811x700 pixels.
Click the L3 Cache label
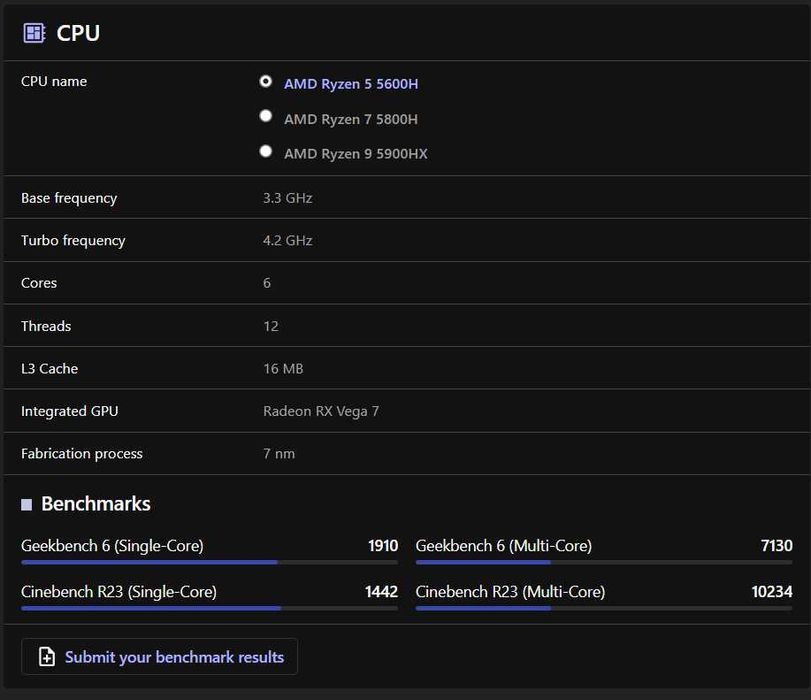50,368
